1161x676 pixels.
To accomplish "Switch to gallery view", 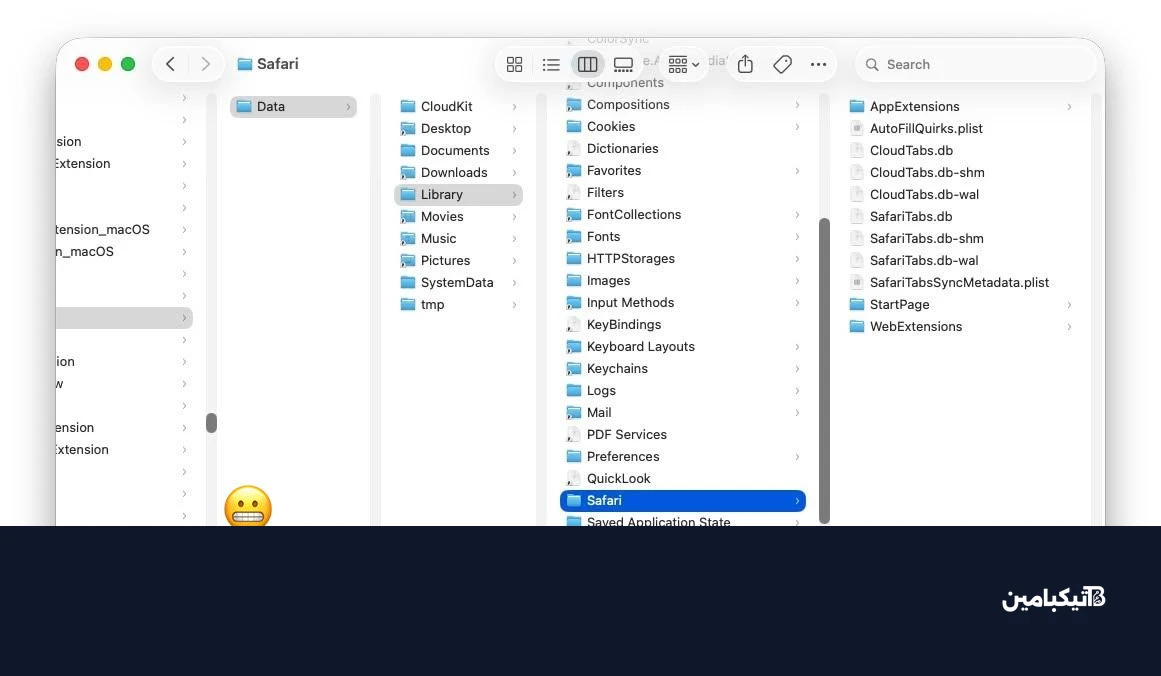I will (x=623, y=64).
